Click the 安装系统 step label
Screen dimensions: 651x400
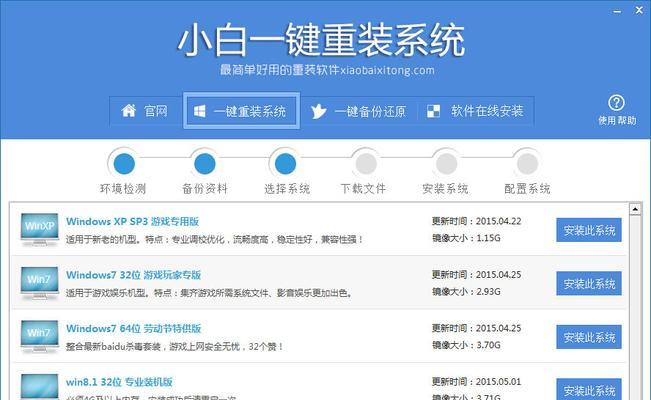point(445,189)
